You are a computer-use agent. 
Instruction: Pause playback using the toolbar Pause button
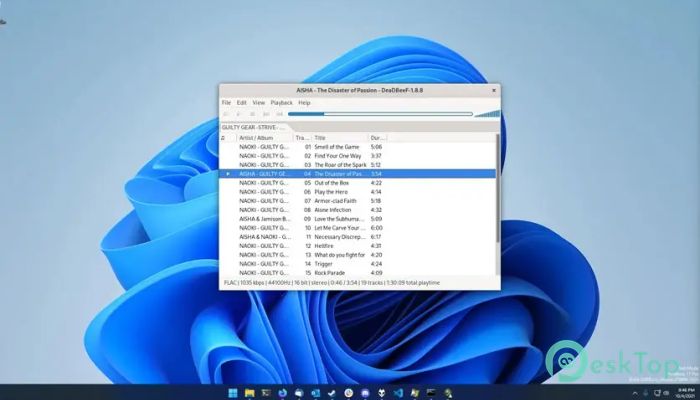(252, 114)
